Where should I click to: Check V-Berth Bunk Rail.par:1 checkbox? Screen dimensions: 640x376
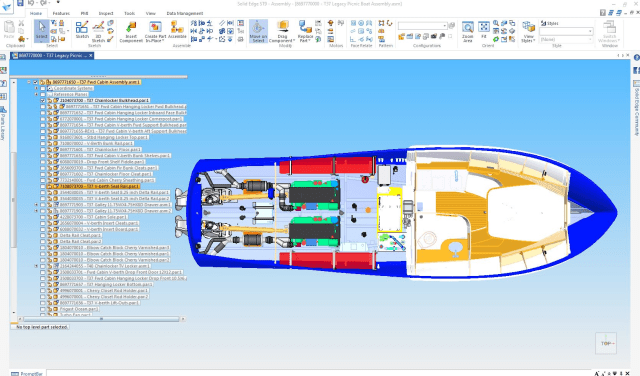coord(43,143)
